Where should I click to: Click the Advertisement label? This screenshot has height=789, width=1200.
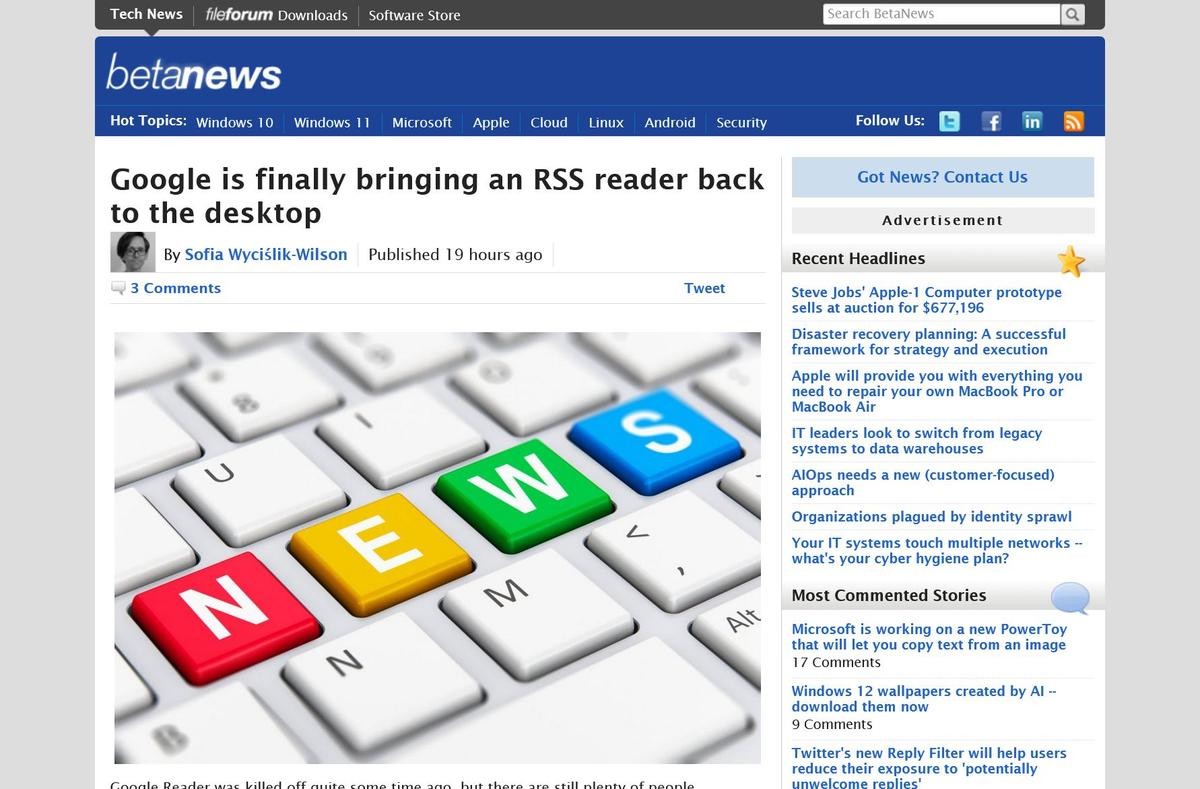(943, 220)
